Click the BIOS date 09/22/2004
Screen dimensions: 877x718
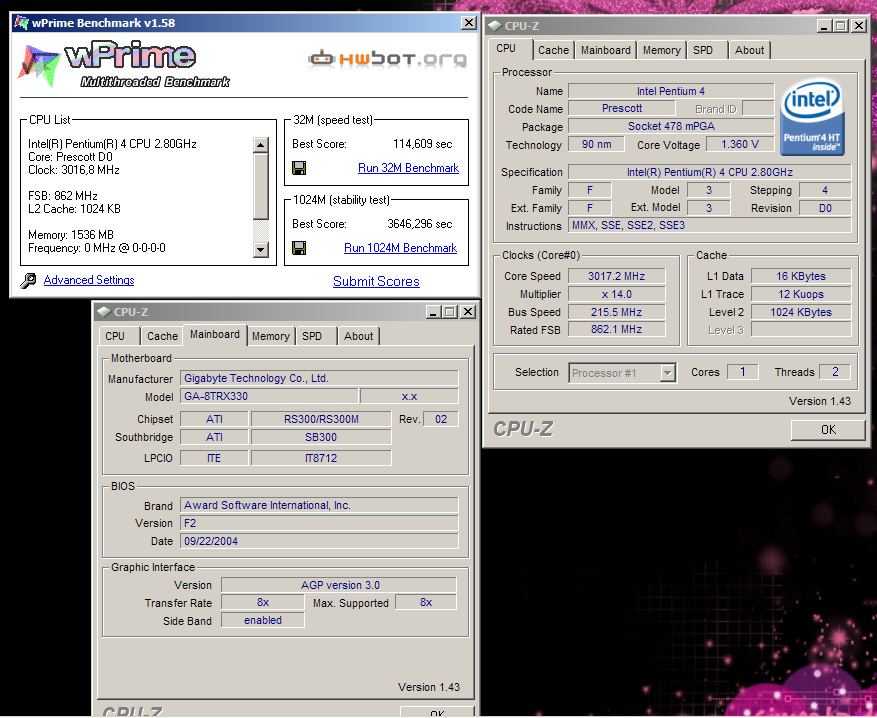coord(319,541)
